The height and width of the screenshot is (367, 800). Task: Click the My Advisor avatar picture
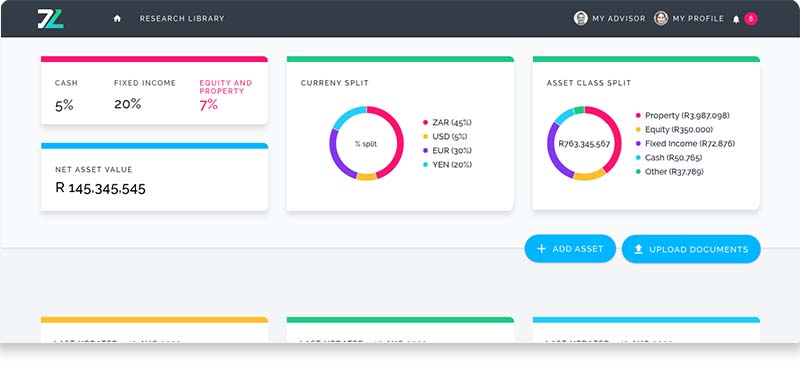pos(581,18)
